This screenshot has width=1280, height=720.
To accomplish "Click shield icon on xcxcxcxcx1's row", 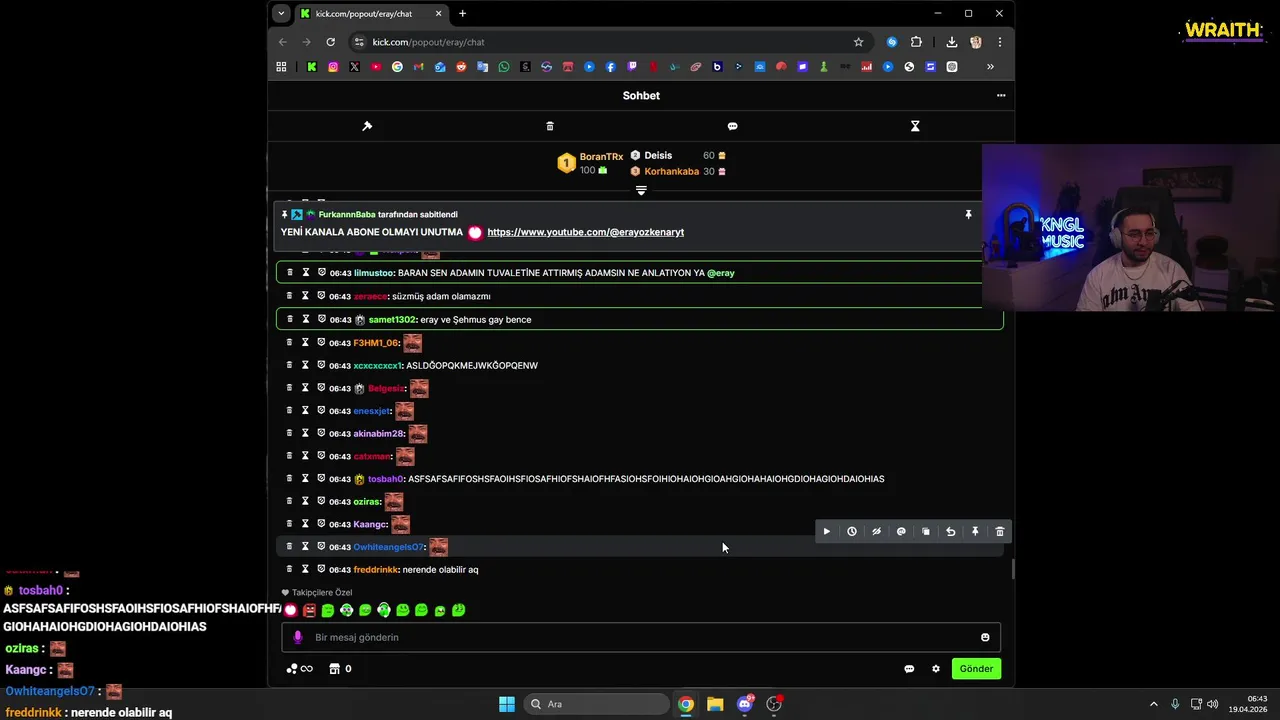I will point(321,365).
